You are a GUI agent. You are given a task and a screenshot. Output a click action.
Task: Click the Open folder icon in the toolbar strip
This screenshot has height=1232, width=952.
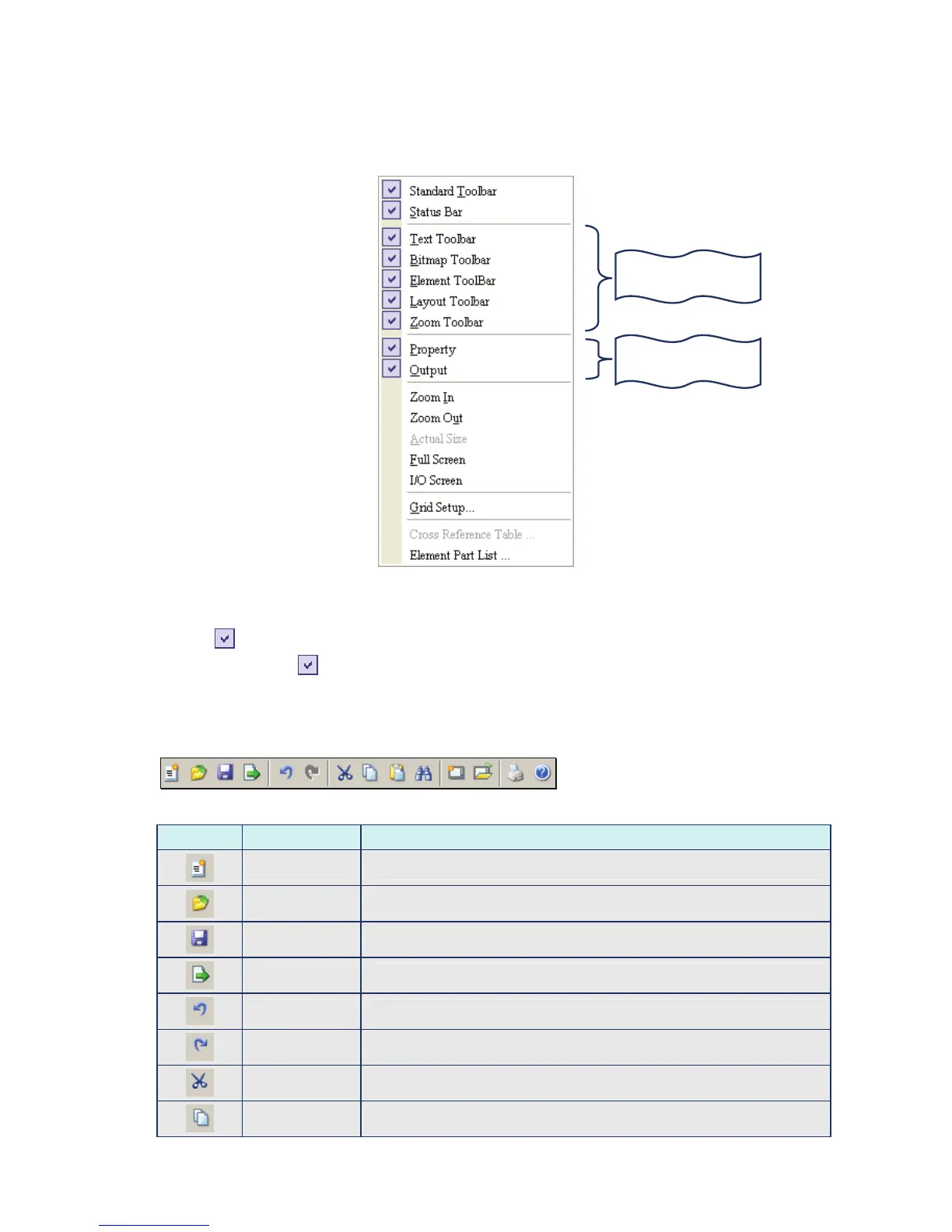coord(198,773)
